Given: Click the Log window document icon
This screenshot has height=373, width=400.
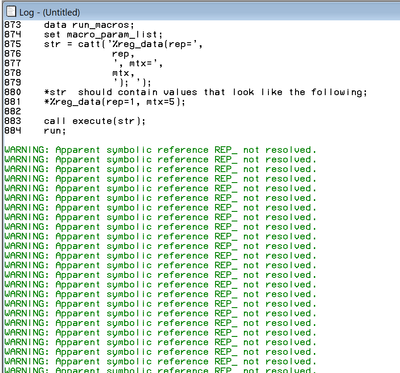Looking at the screenshot, I should click(x=11, y=12).
